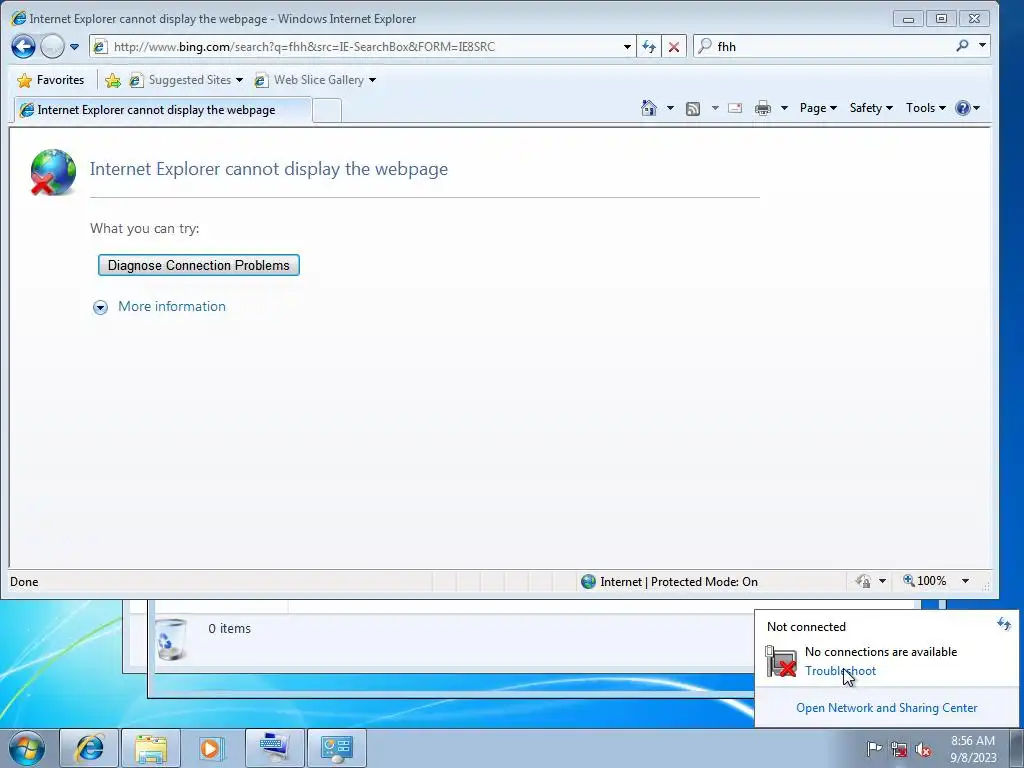Screen dimensions: 1024x768
Task: Refresh the page with address bar arrows icon
Action: point(648,47)
